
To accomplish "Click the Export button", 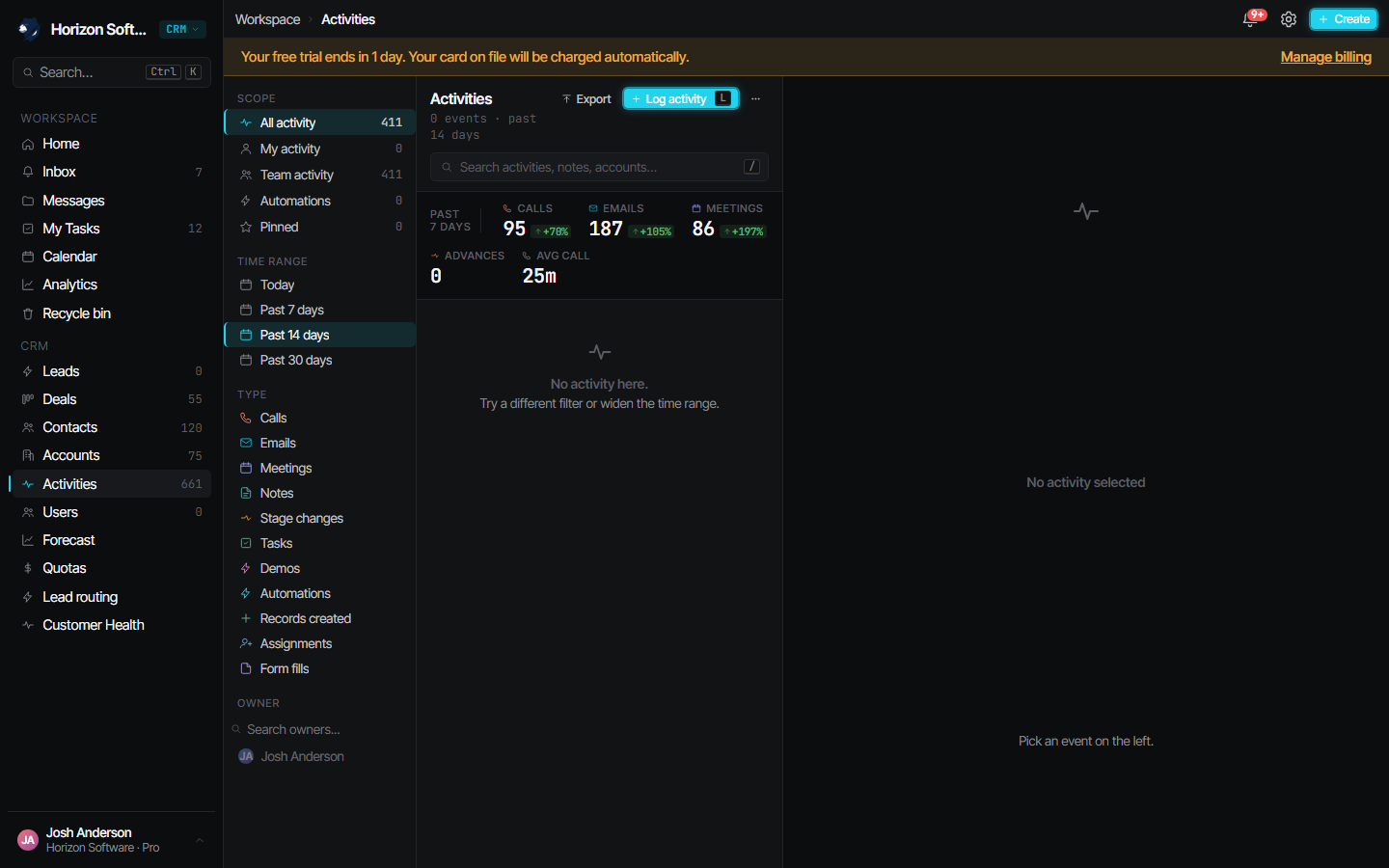I will pyautogui.click(x=586, y=98).
